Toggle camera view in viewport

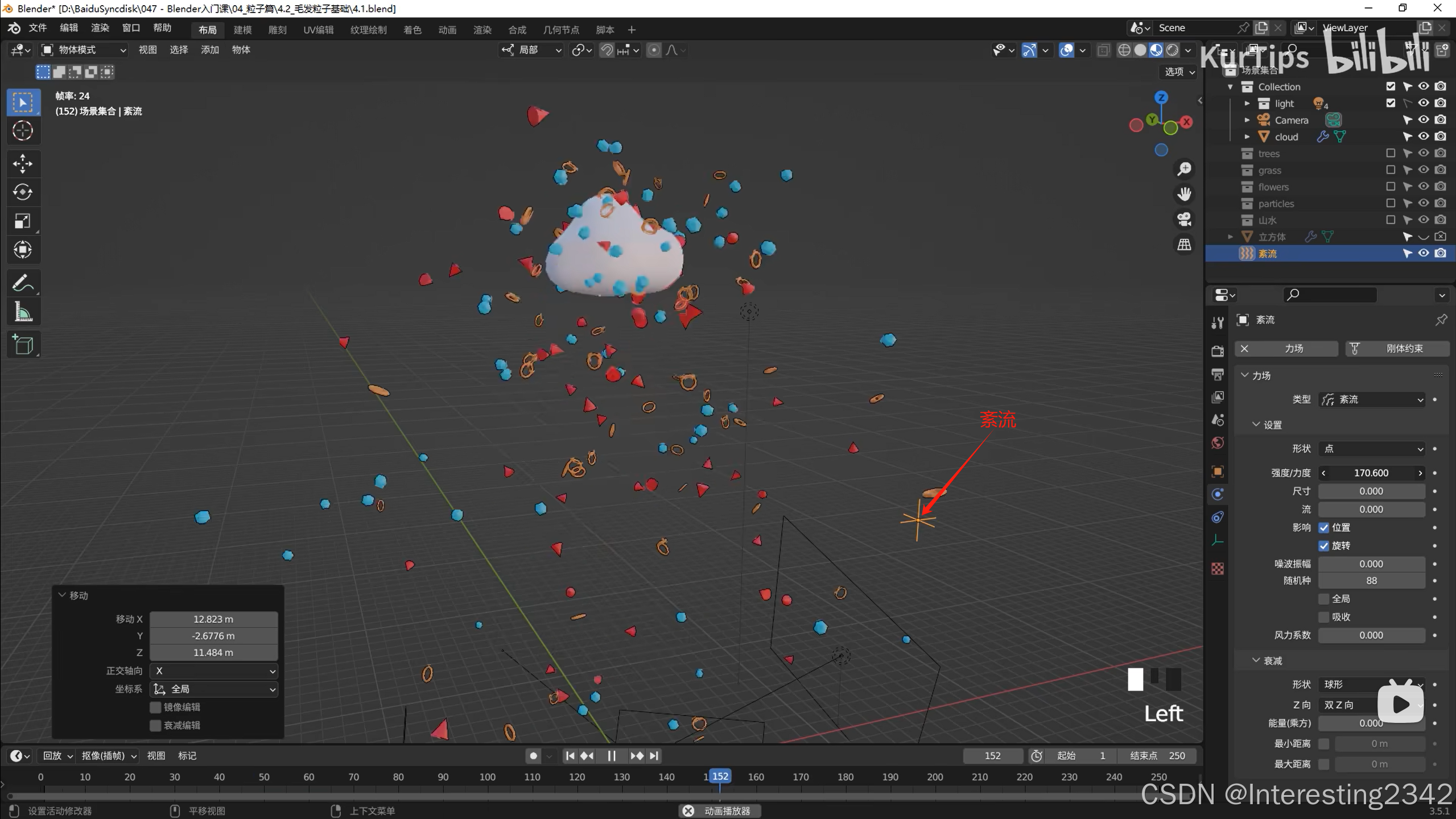1184,220
